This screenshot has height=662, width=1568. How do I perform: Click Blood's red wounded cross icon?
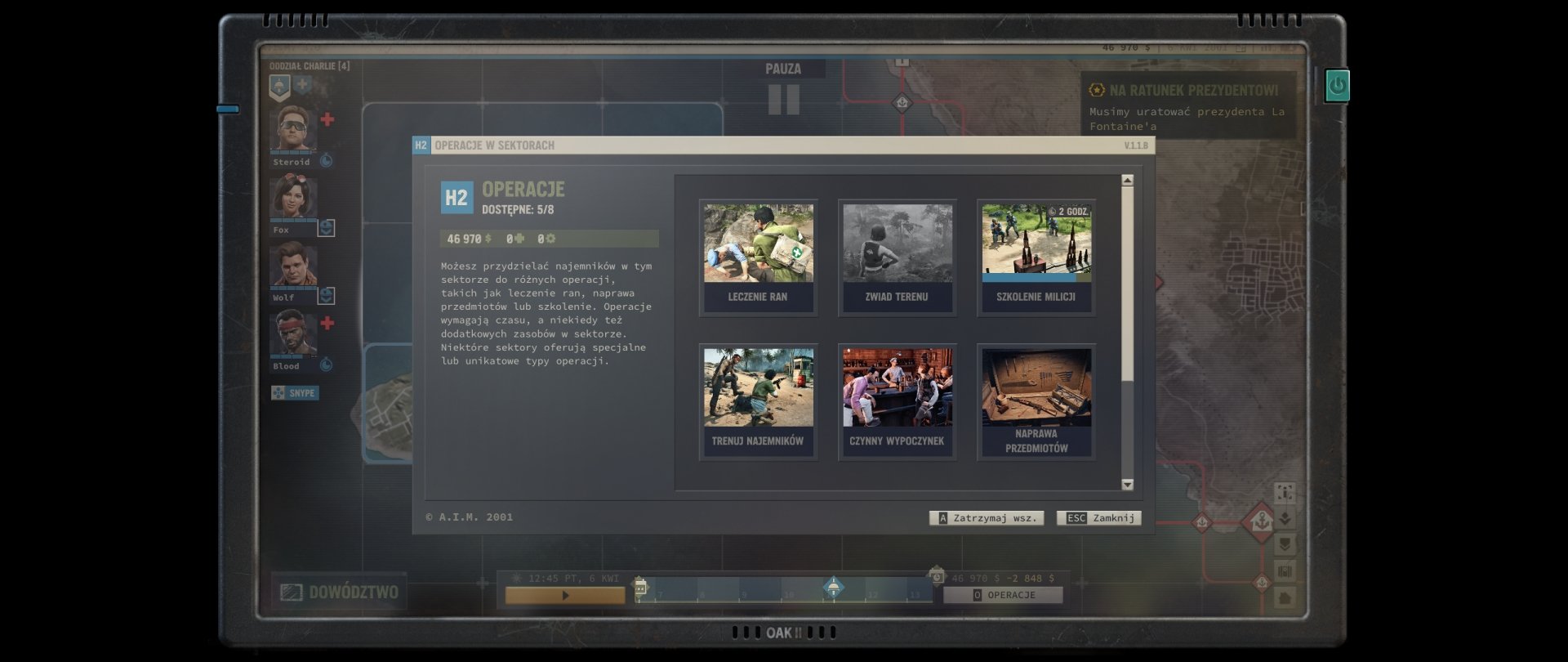(x=327, y=323)
